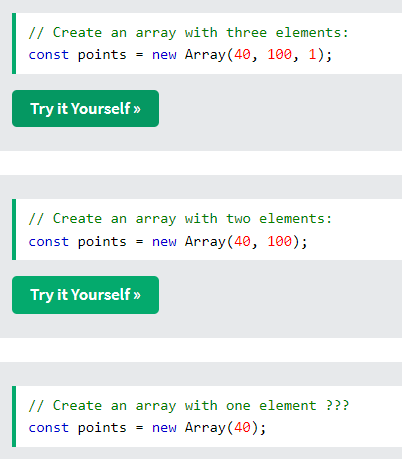Click the new keyword in first example
This screenshot has height=459, width=402.
click(x=164, y=55)
